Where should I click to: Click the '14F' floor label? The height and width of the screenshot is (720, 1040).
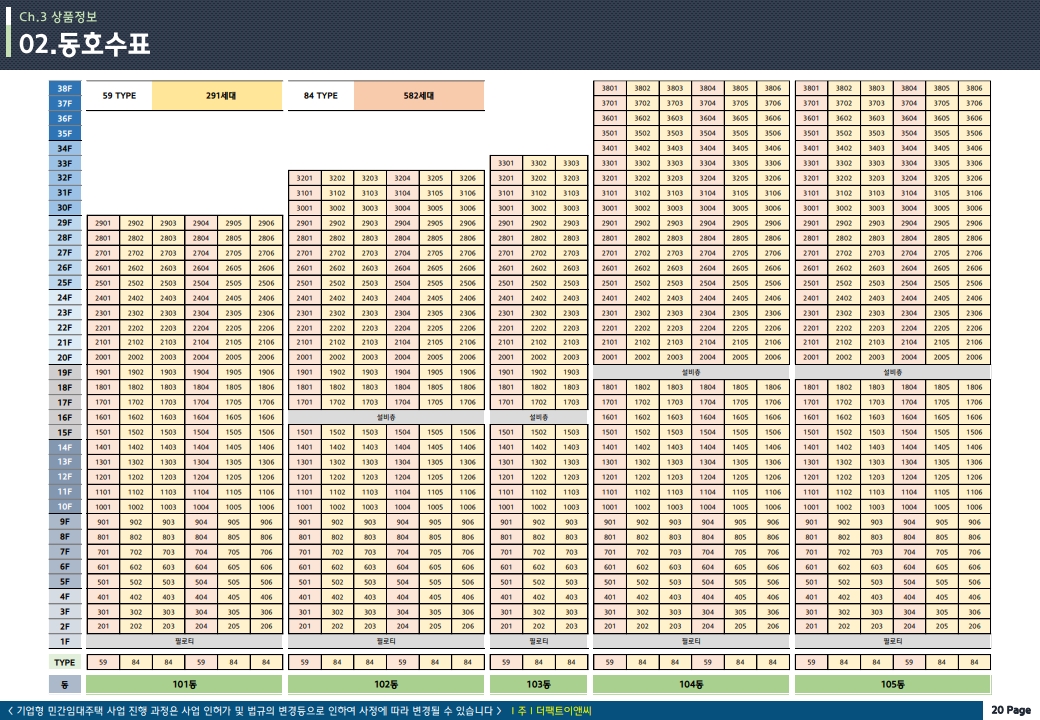point(65,447)
